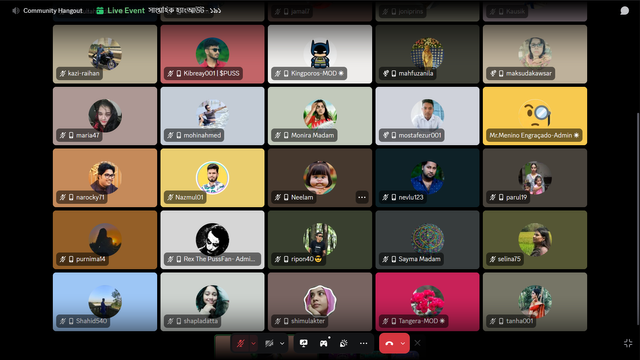The height and width of the screenshot is (360, 640).
Task: Launch an activity with the game controller icon
Action: 324,343
